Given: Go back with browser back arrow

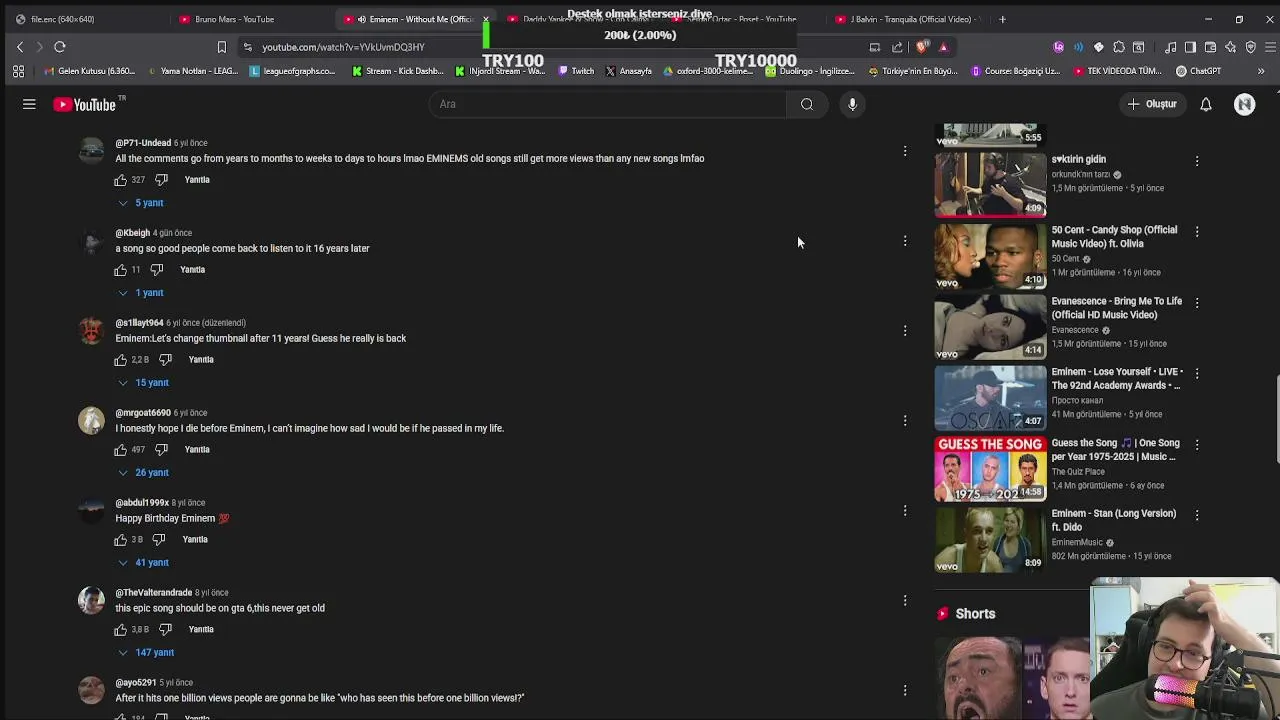Looking at the screenshot, I should (x=20, y=47).
